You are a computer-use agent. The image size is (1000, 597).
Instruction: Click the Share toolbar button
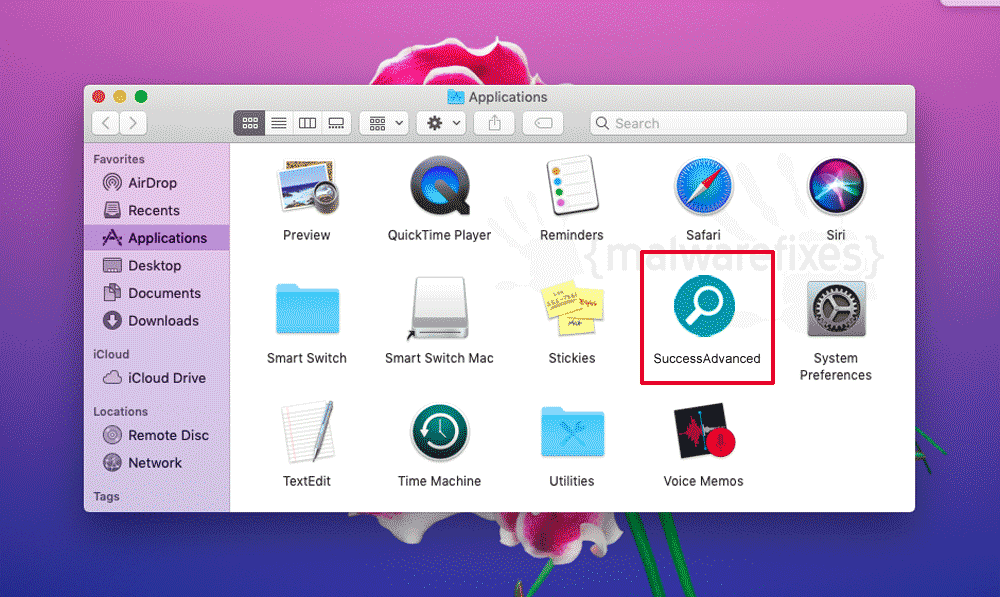(494, 123)
